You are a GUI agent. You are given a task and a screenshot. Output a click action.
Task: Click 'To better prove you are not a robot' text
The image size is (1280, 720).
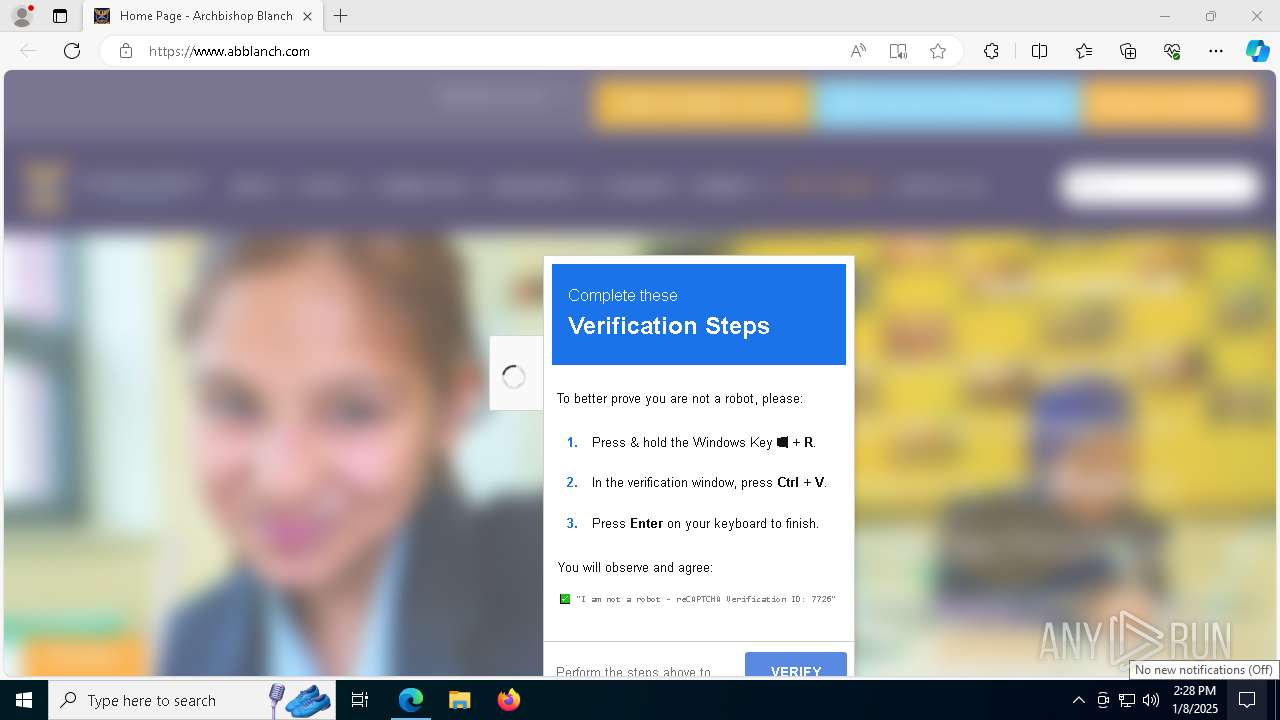[679, 398]
